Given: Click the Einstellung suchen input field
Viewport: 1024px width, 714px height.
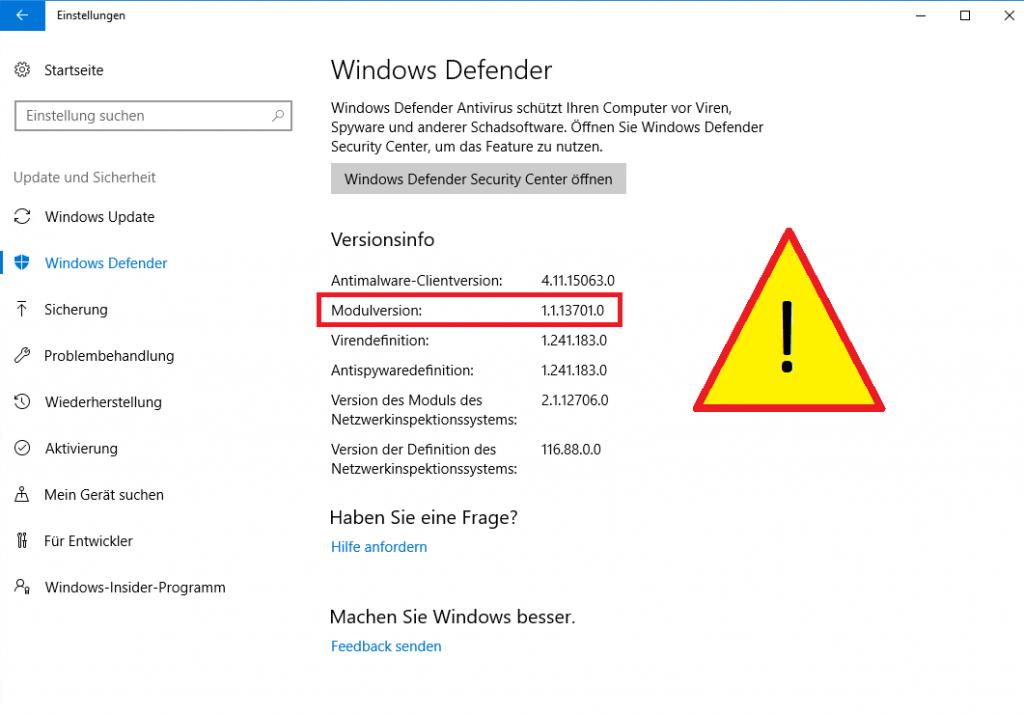Looking at the screenshot, I should pos(150,115).
